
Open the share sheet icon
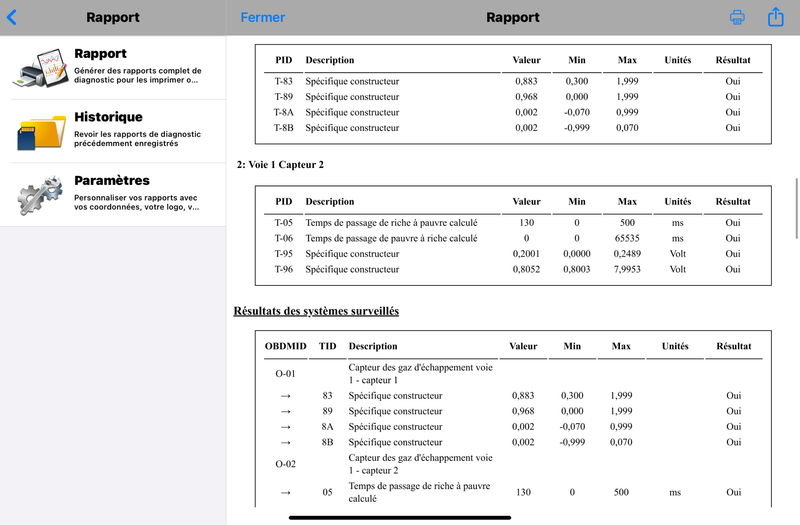coord(776,17)
